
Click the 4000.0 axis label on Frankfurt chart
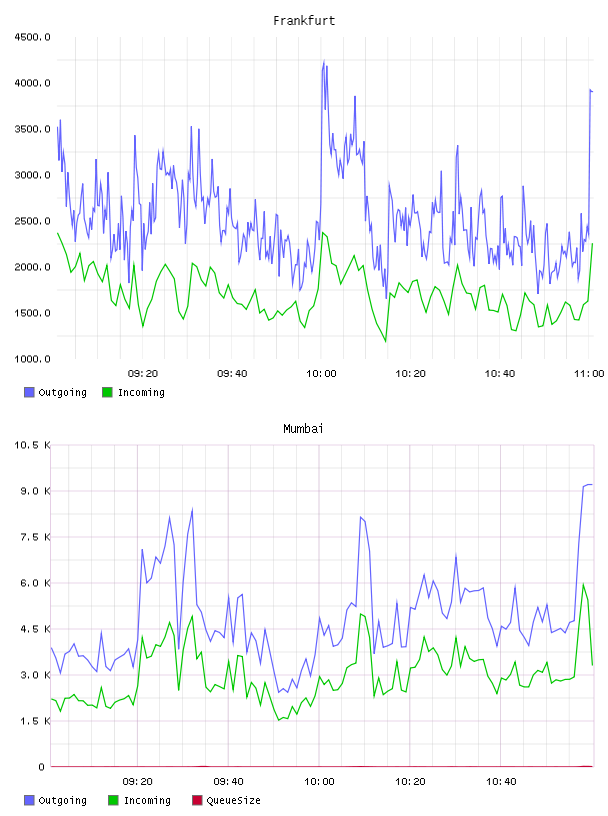tap(32, 83)
